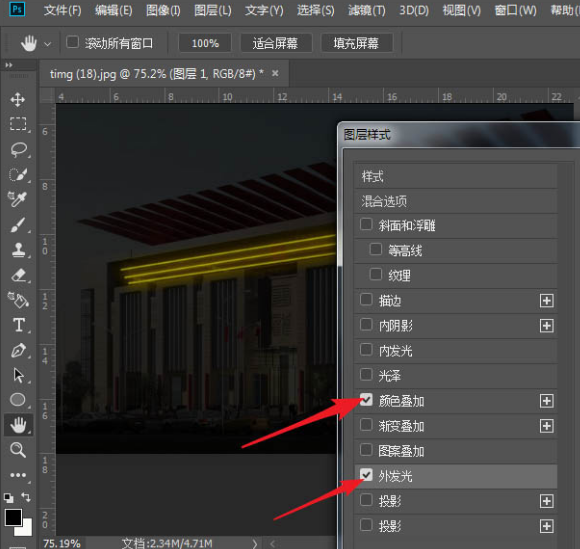Click the black foreground color swatch
This screenshot has height=549, width=580.
coord(13,517)
